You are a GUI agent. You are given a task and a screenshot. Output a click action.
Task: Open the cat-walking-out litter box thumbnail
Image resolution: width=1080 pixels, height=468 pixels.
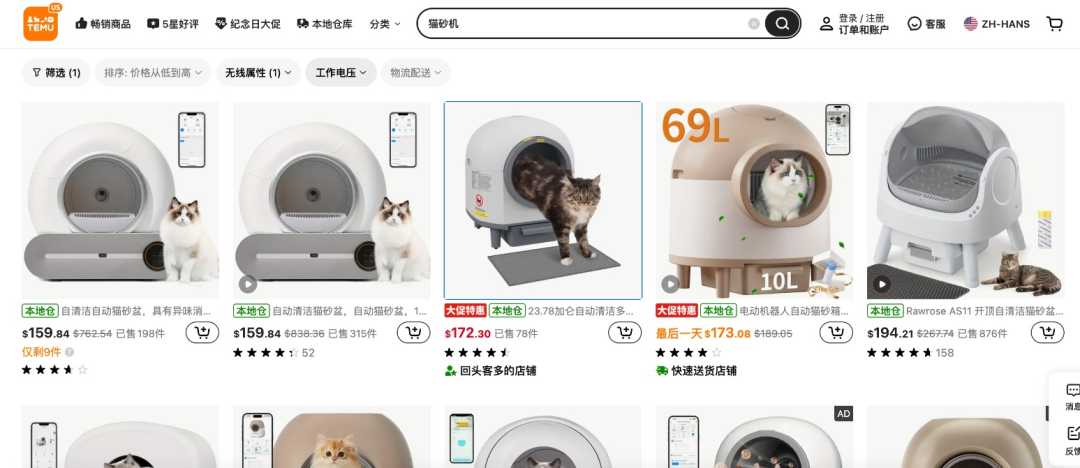click(x=543, y=201)
